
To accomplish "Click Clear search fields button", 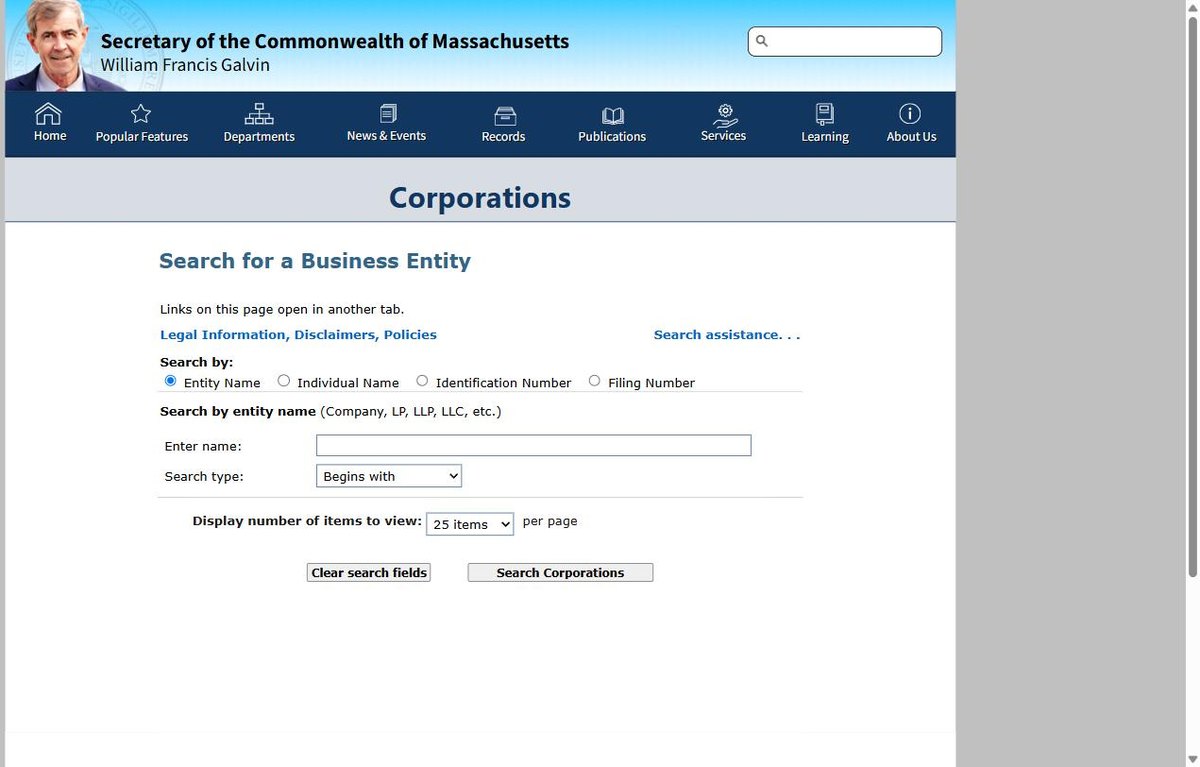I will click(369, 572).
